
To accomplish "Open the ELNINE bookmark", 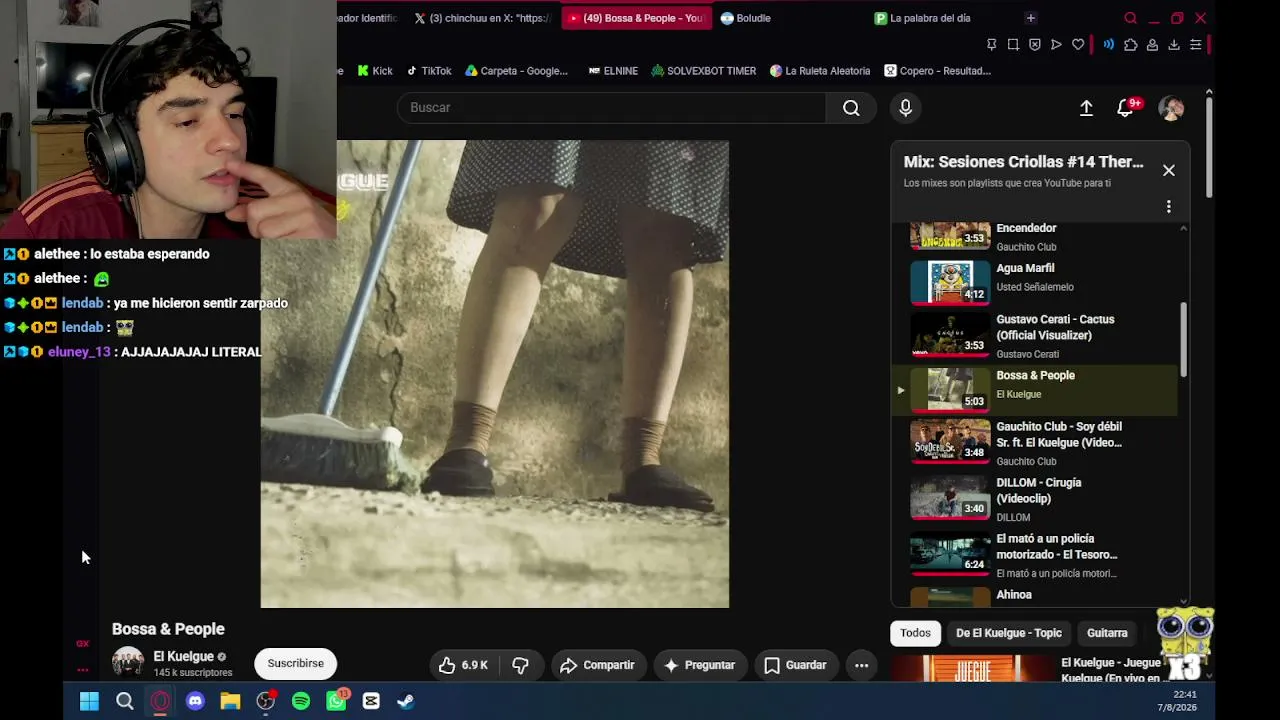I will click(613, 71).
